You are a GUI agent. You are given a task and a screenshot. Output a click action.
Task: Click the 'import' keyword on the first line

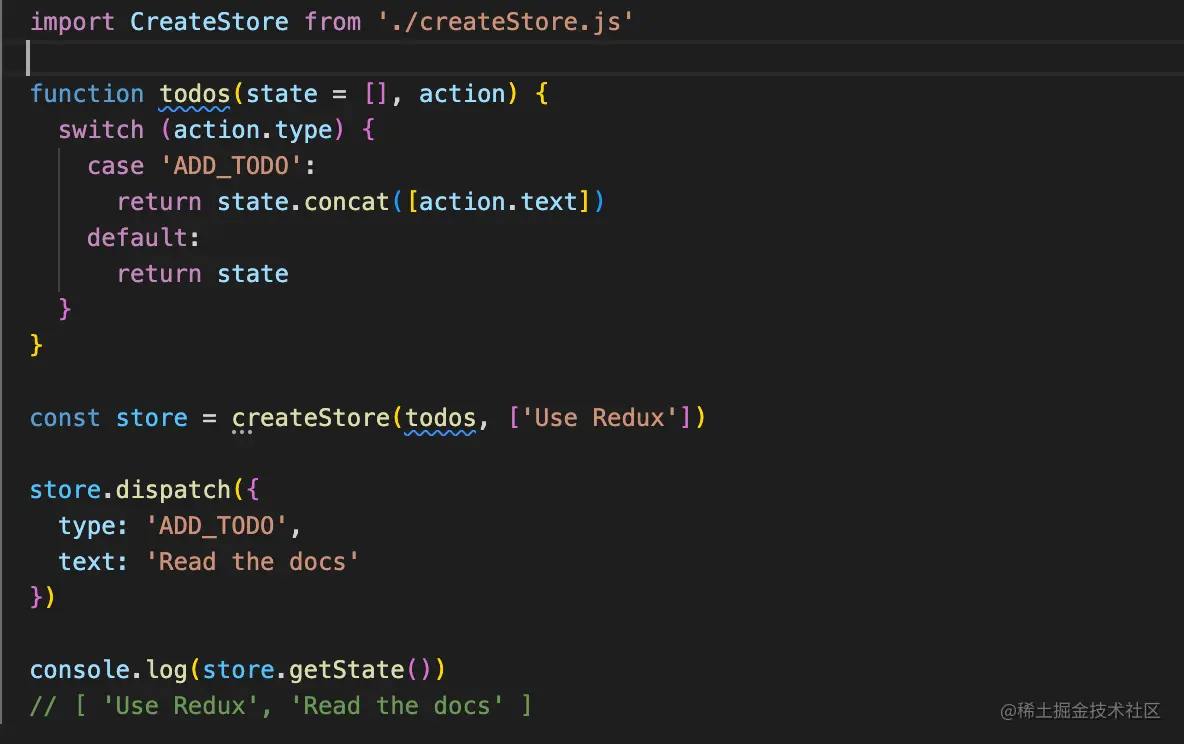(72, 22)
